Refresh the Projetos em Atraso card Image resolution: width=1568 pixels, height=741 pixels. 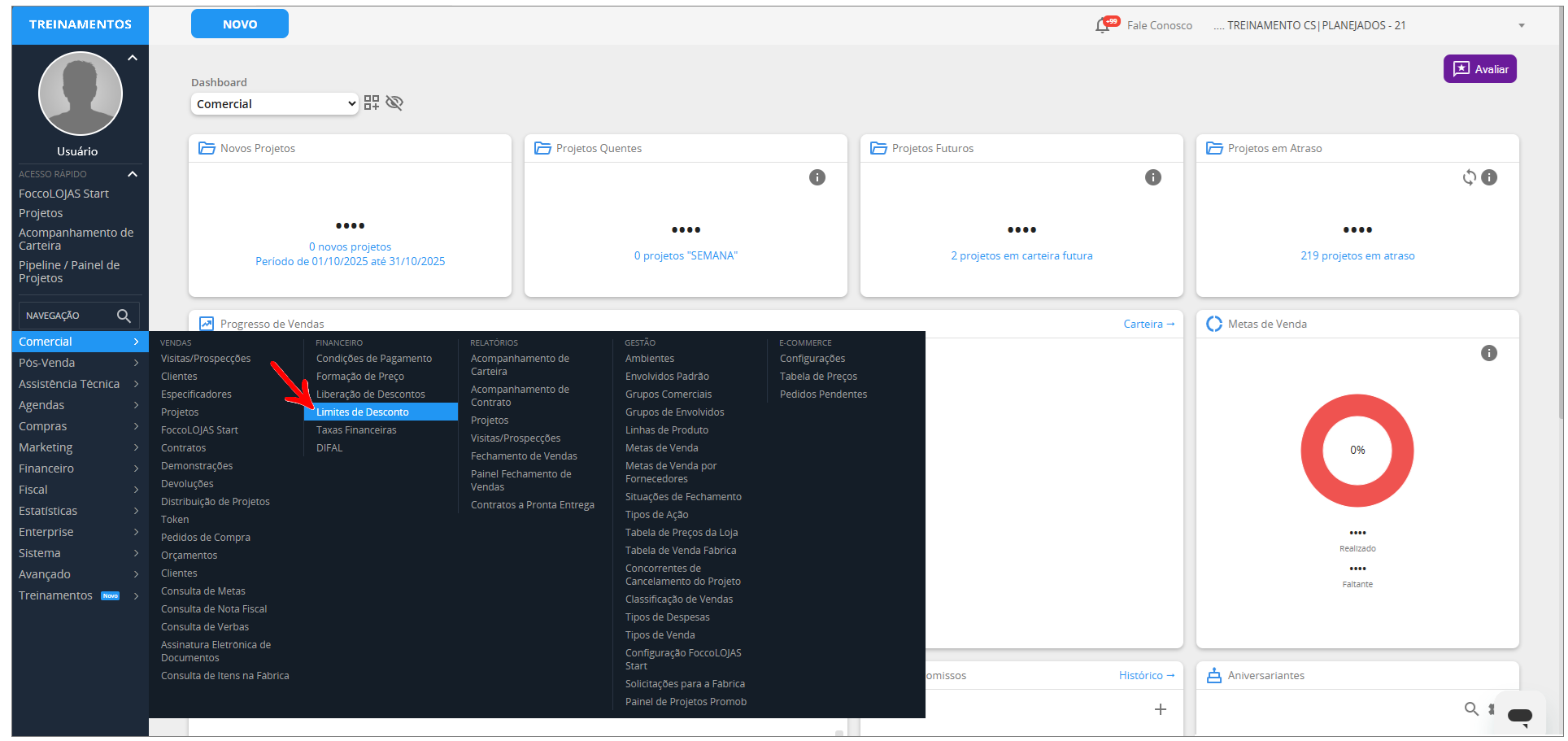[x=1470, y=177]
